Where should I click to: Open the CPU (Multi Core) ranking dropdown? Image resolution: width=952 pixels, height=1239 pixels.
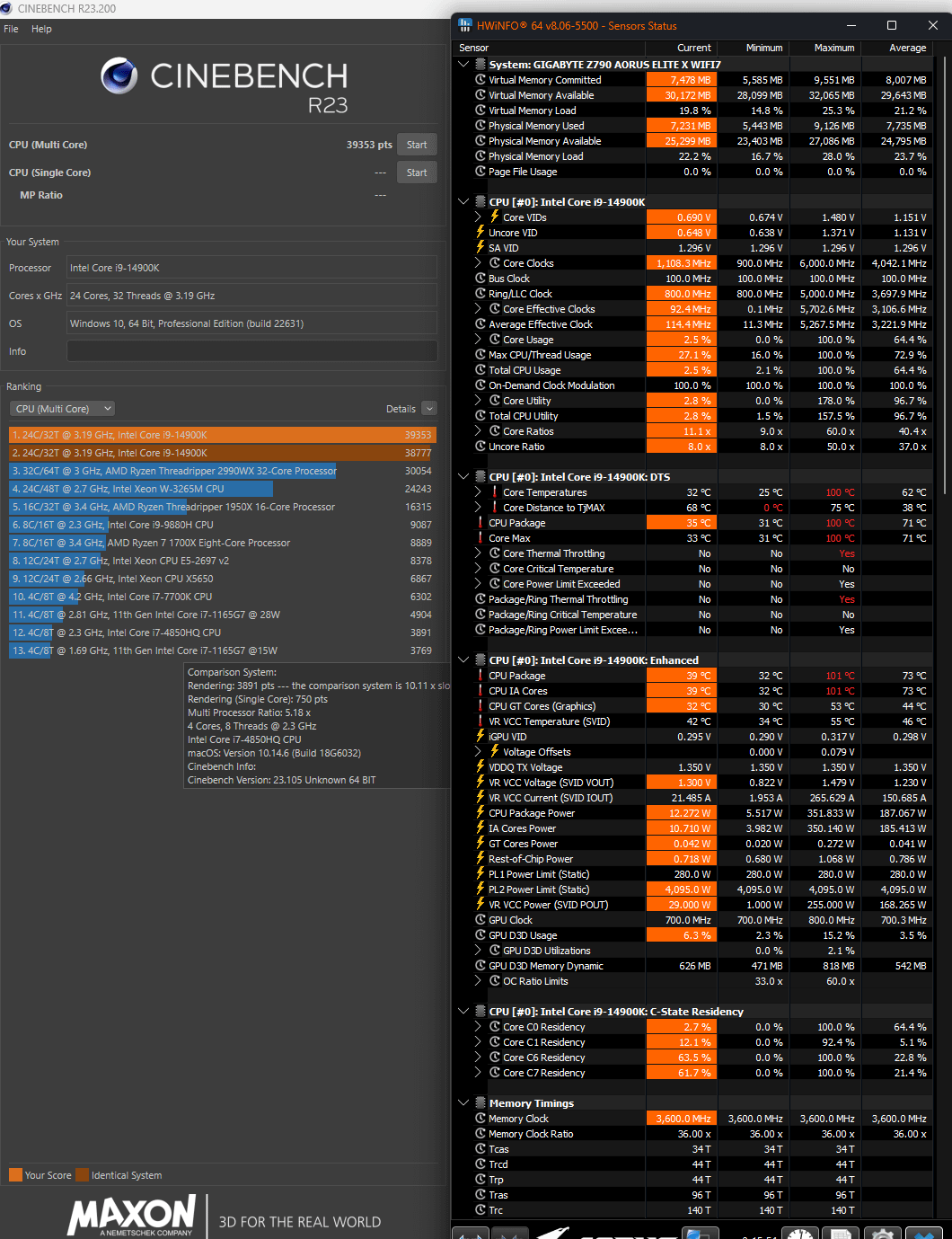pos(62,409)
